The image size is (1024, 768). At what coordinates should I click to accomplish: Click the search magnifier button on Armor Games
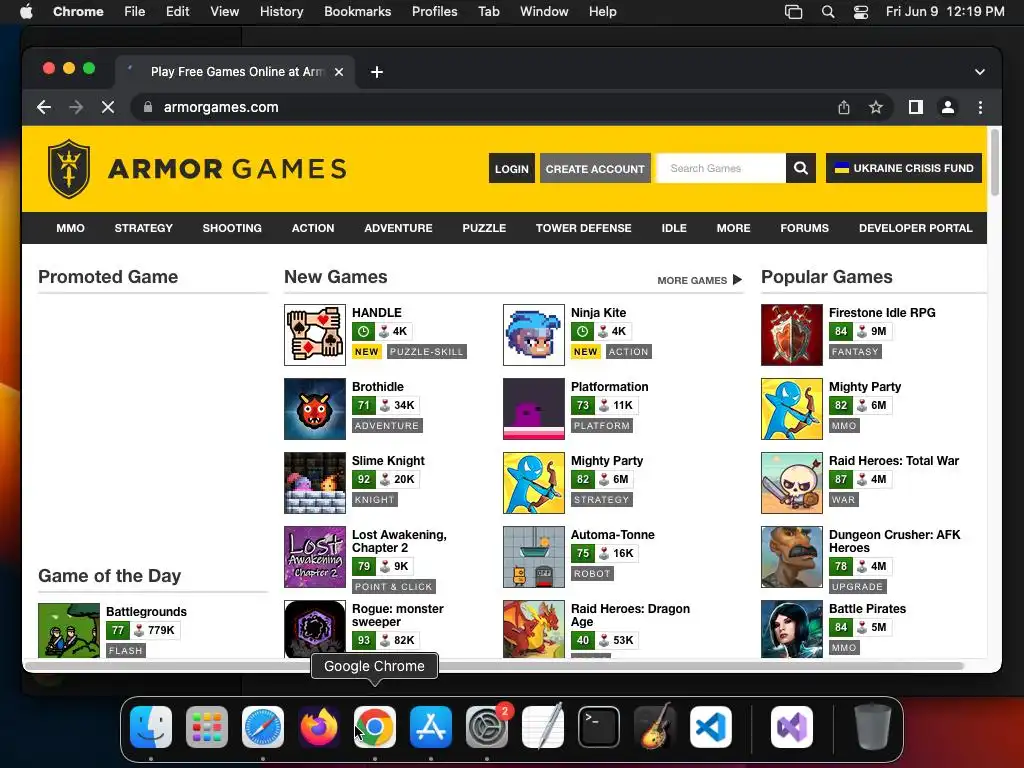pyautogui.click(x=801, y=168)
